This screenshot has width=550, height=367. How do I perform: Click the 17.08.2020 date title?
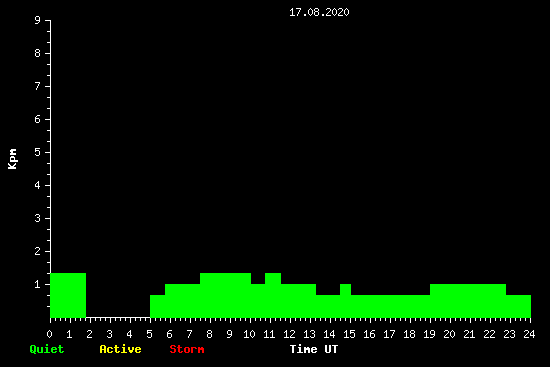(x=319, y=12)
